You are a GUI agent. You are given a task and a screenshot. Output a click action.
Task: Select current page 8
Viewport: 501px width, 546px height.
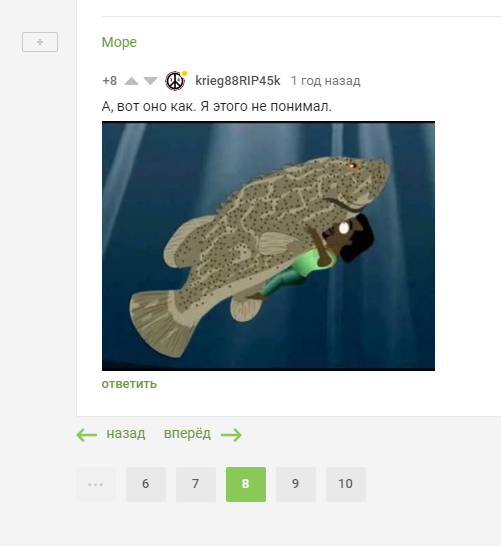[x=246, y=484]
